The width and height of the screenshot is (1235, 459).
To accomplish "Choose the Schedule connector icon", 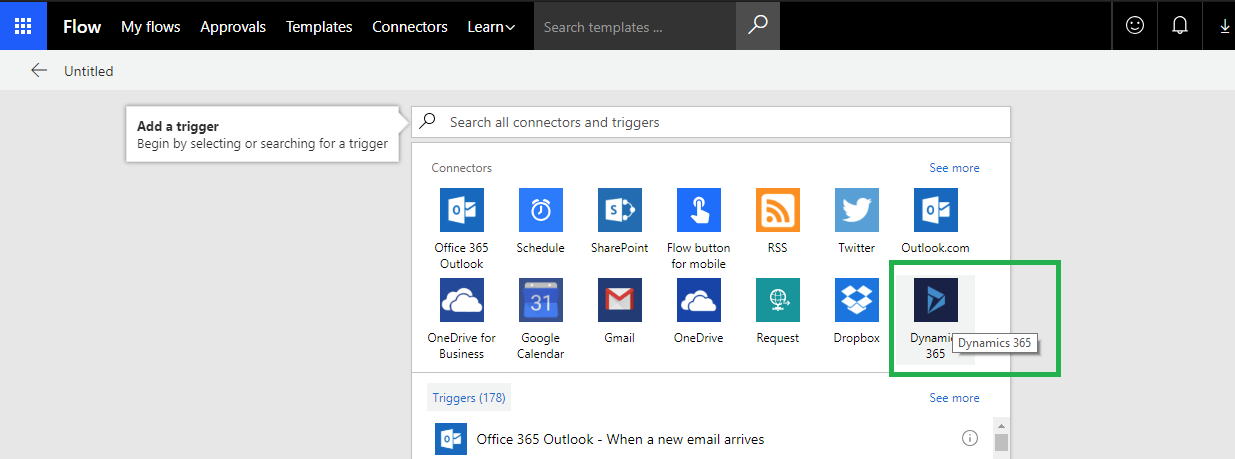I will (x=541, y=210).
